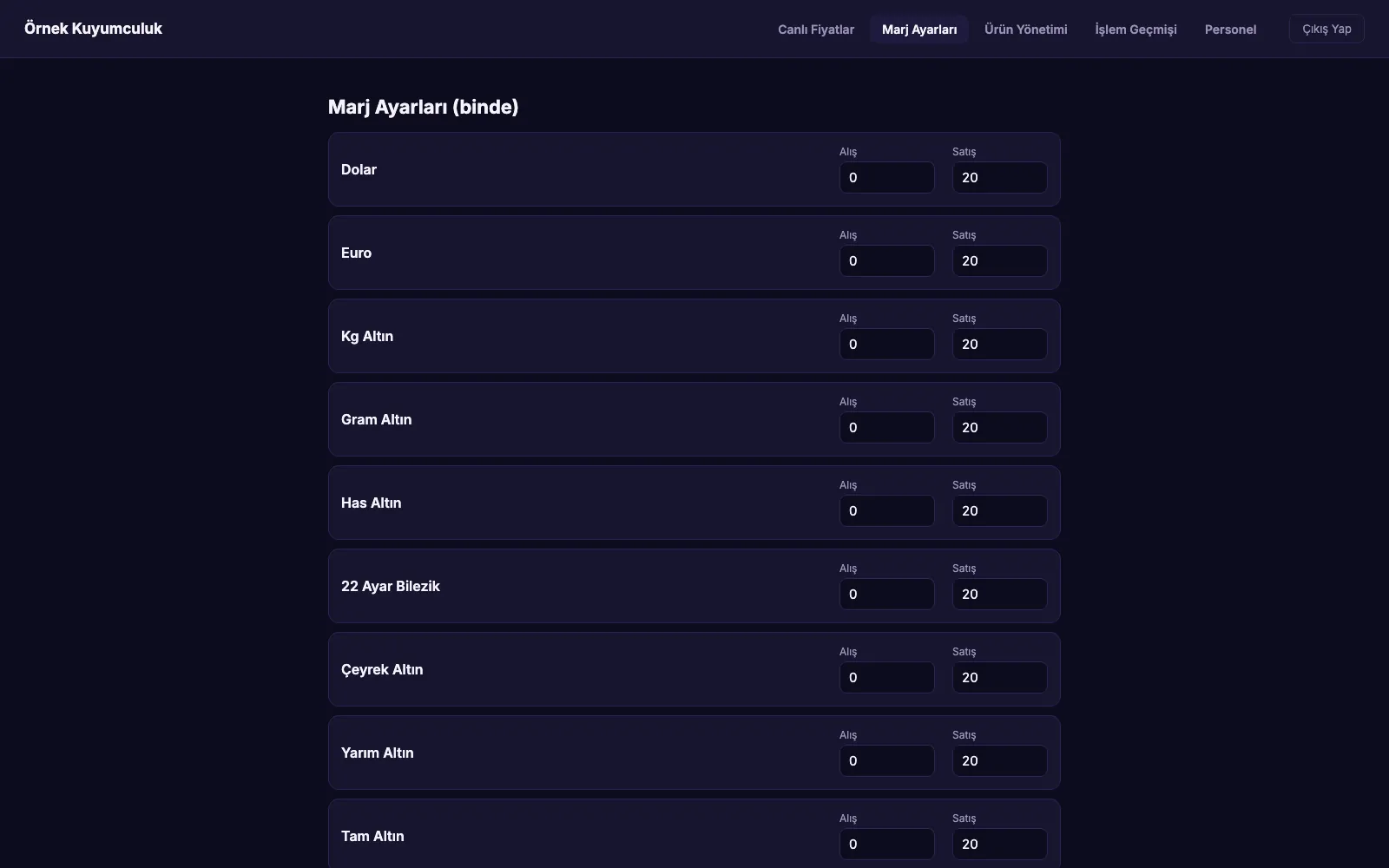Viewport: 1389px width, 868px height.
Task: Click the Tam Altın Alış input
Action: pos(886,844)
